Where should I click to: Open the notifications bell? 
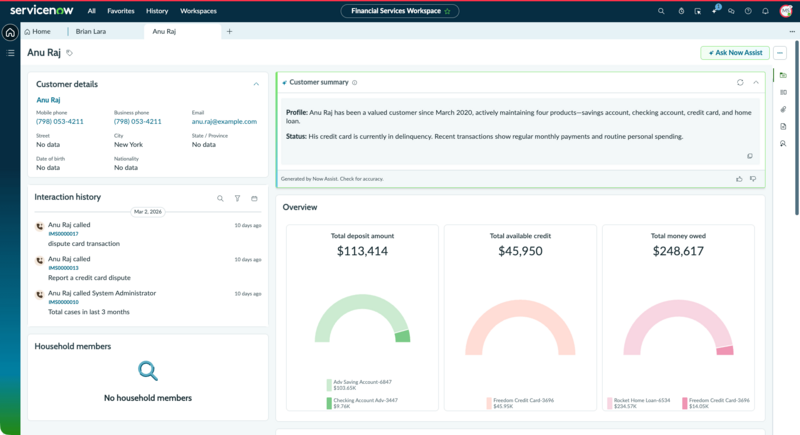coord(765,11)
